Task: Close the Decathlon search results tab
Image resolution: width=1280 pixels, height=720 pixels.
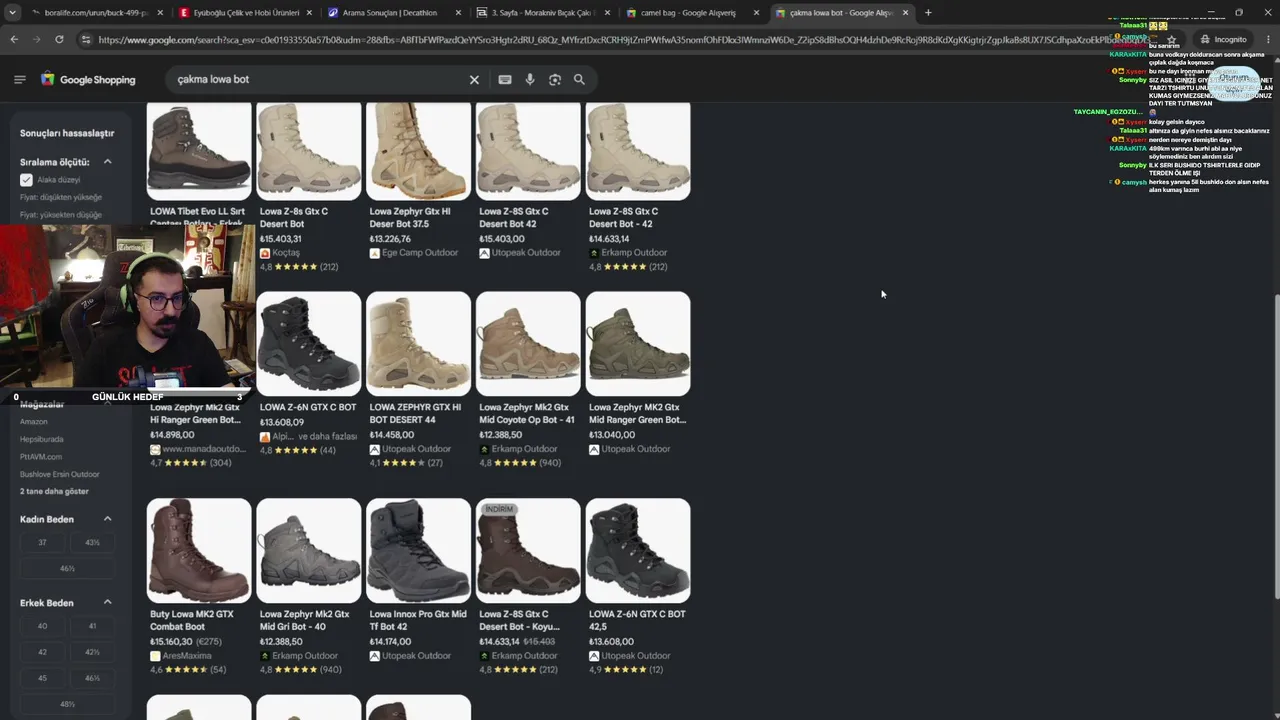Action: (x=458, y=13)
